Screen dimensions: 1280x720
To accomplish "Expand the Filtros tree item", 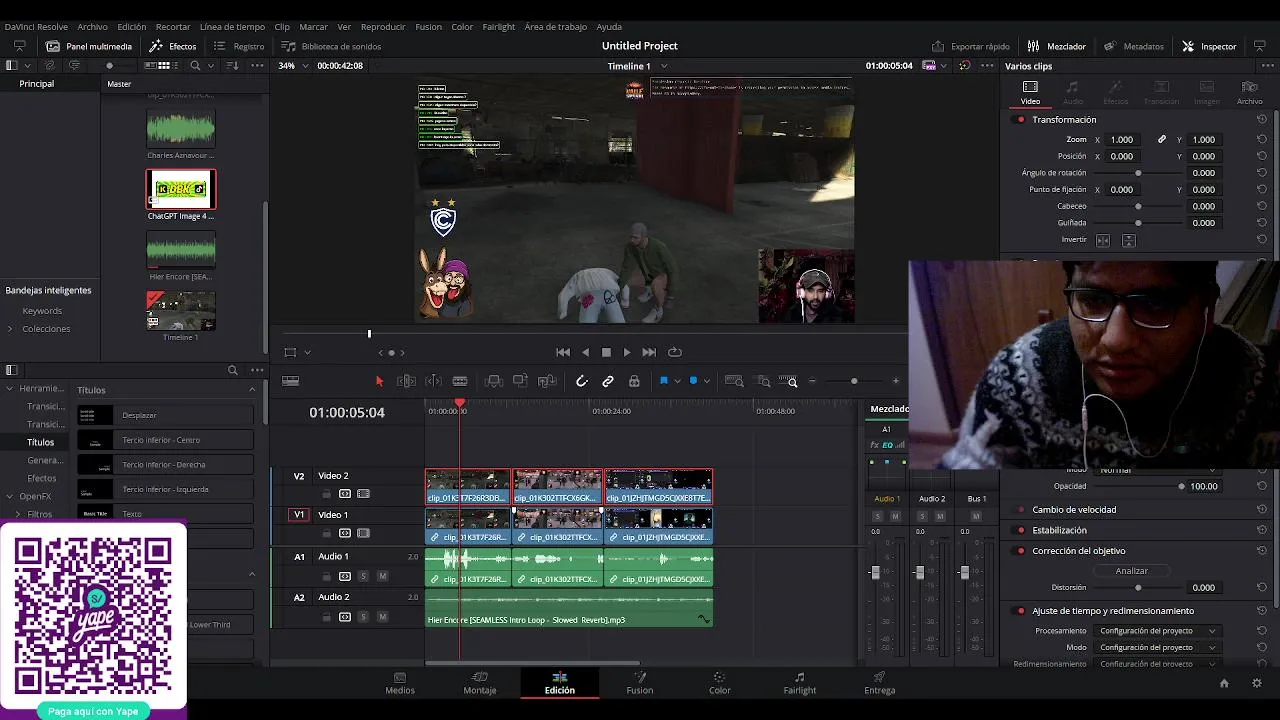I will tap(17, 514).
